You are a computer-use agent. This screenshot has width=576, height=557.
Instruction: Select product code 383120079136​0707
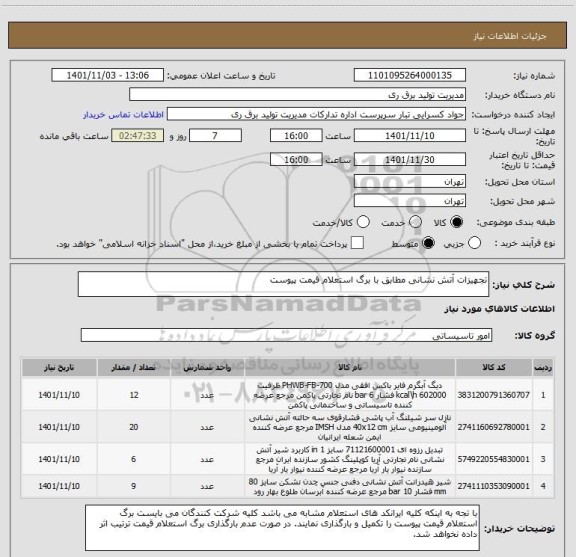(x=493, y=395)
